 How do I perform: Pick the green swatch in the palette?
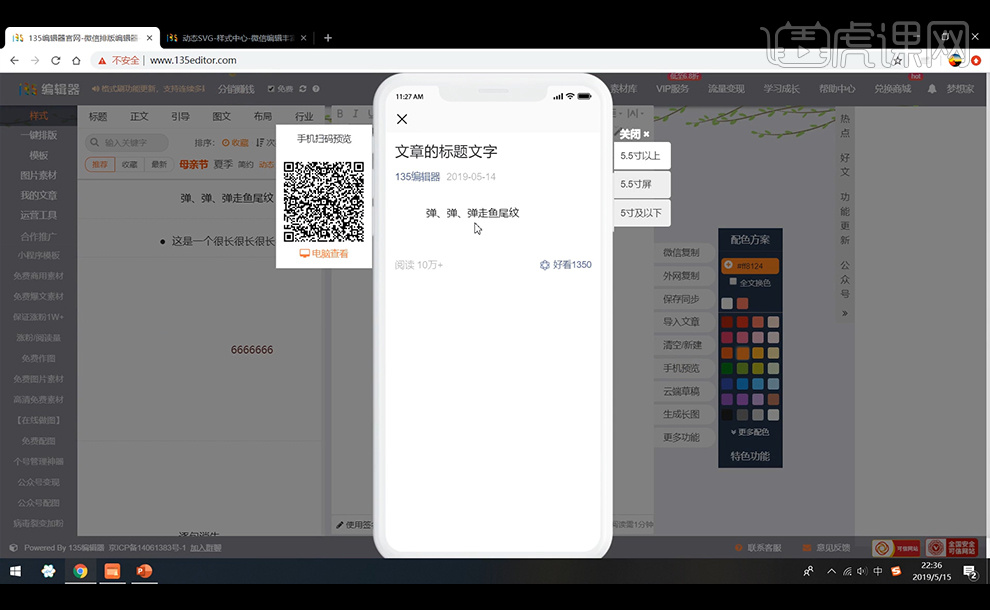pos(727,369)
